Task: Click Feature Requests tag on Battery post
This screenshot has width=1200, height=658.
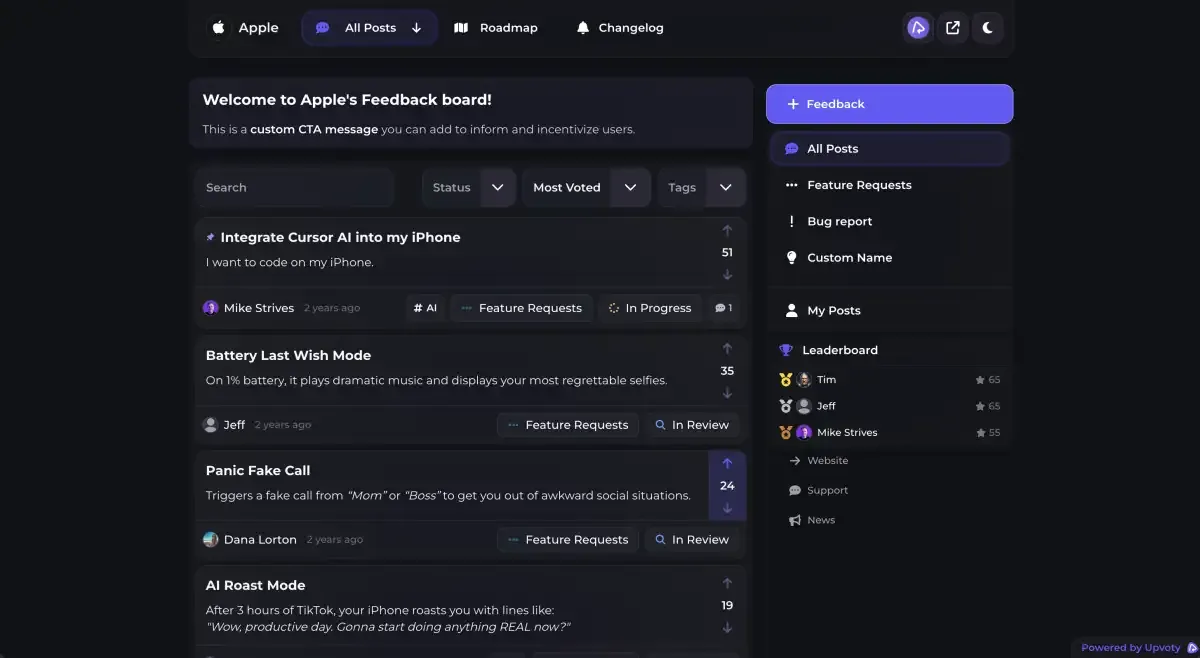Action: click(568, 425)
